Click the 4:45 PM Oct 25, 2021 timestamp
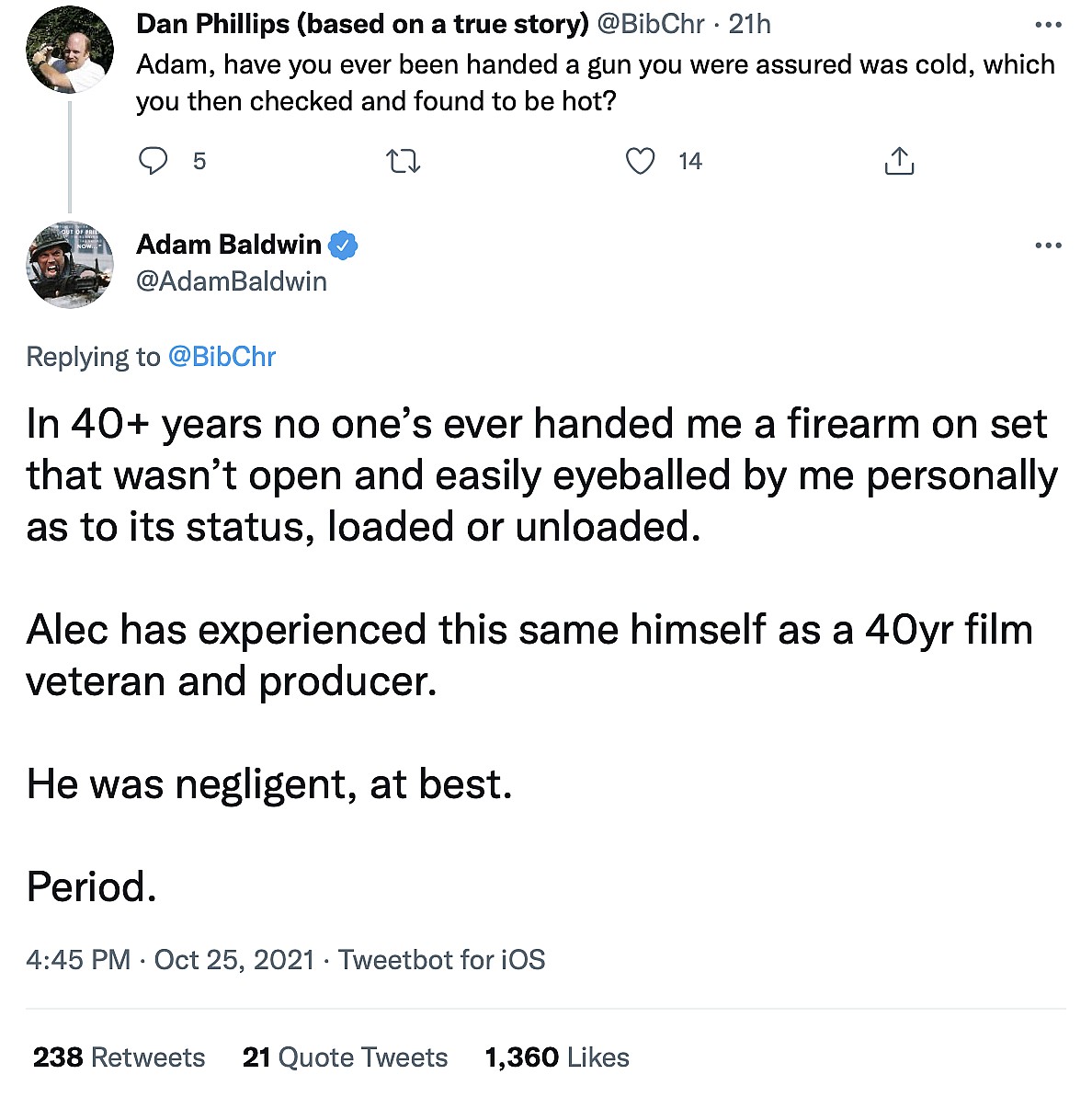Viewport: 1092px width, 1097px height. tap(170, 960)
